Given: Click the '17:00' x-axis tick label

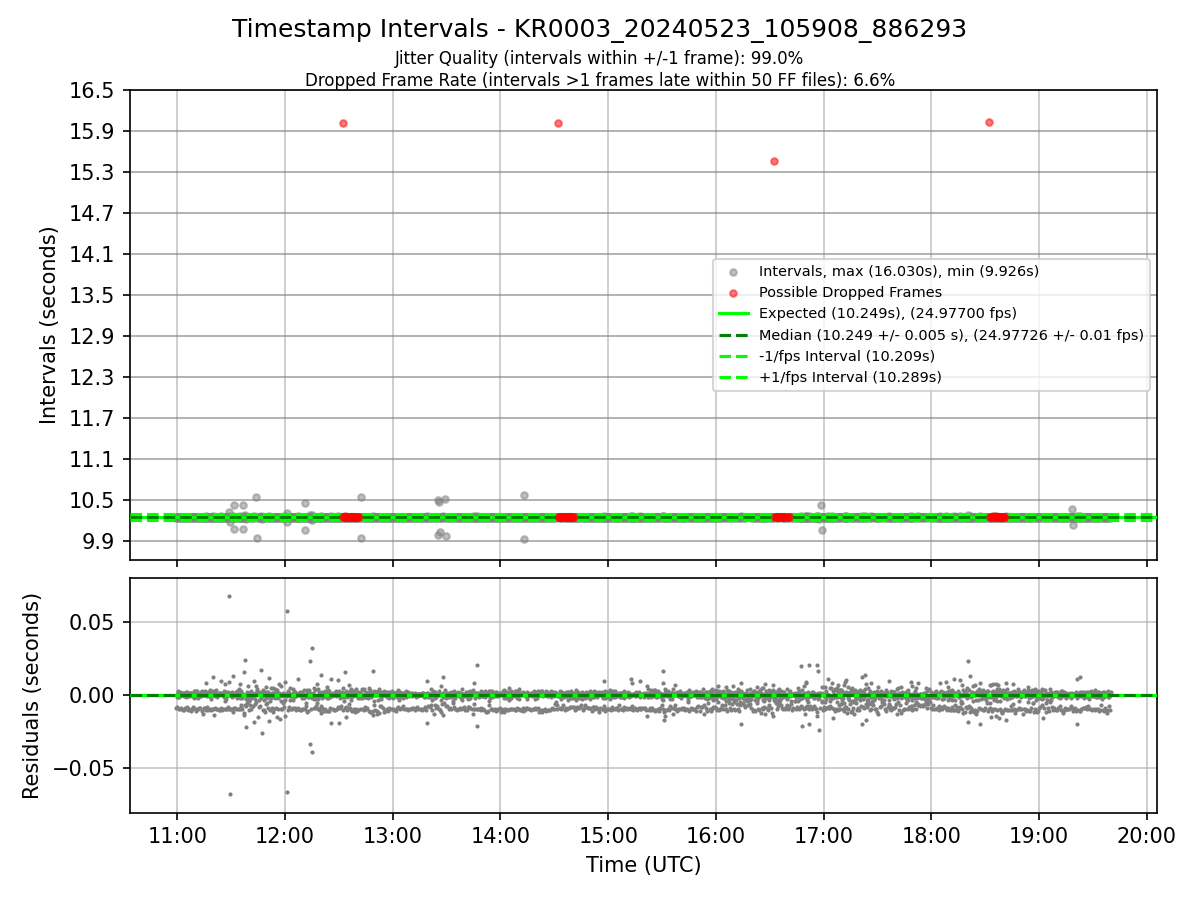Looking at the screenshot, I should [x=823, y=835].
